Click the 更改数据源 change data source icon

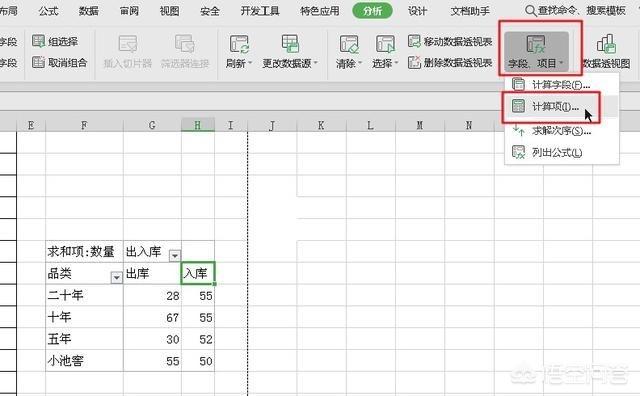tap(290, 44)
